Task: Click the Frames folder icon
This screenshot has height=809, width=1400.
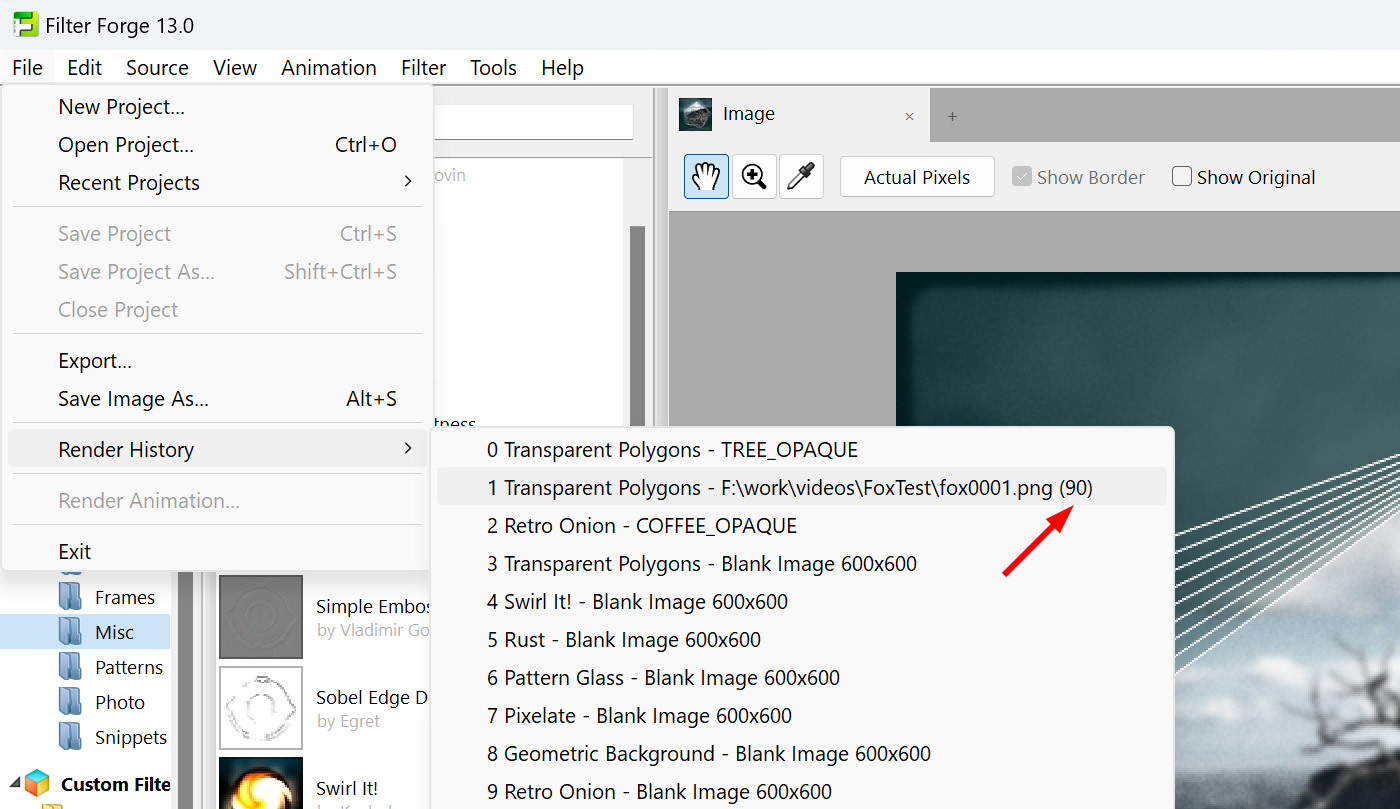Action: [70, 597]
